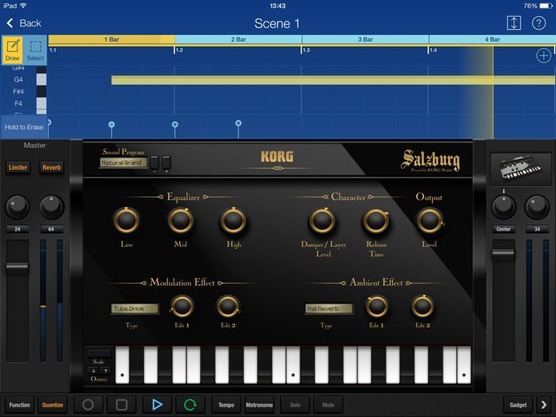This screenshot has width=556, height=417.
Task: Tap the velocity marker just before beat 1.3
Action: click(238, 123)
